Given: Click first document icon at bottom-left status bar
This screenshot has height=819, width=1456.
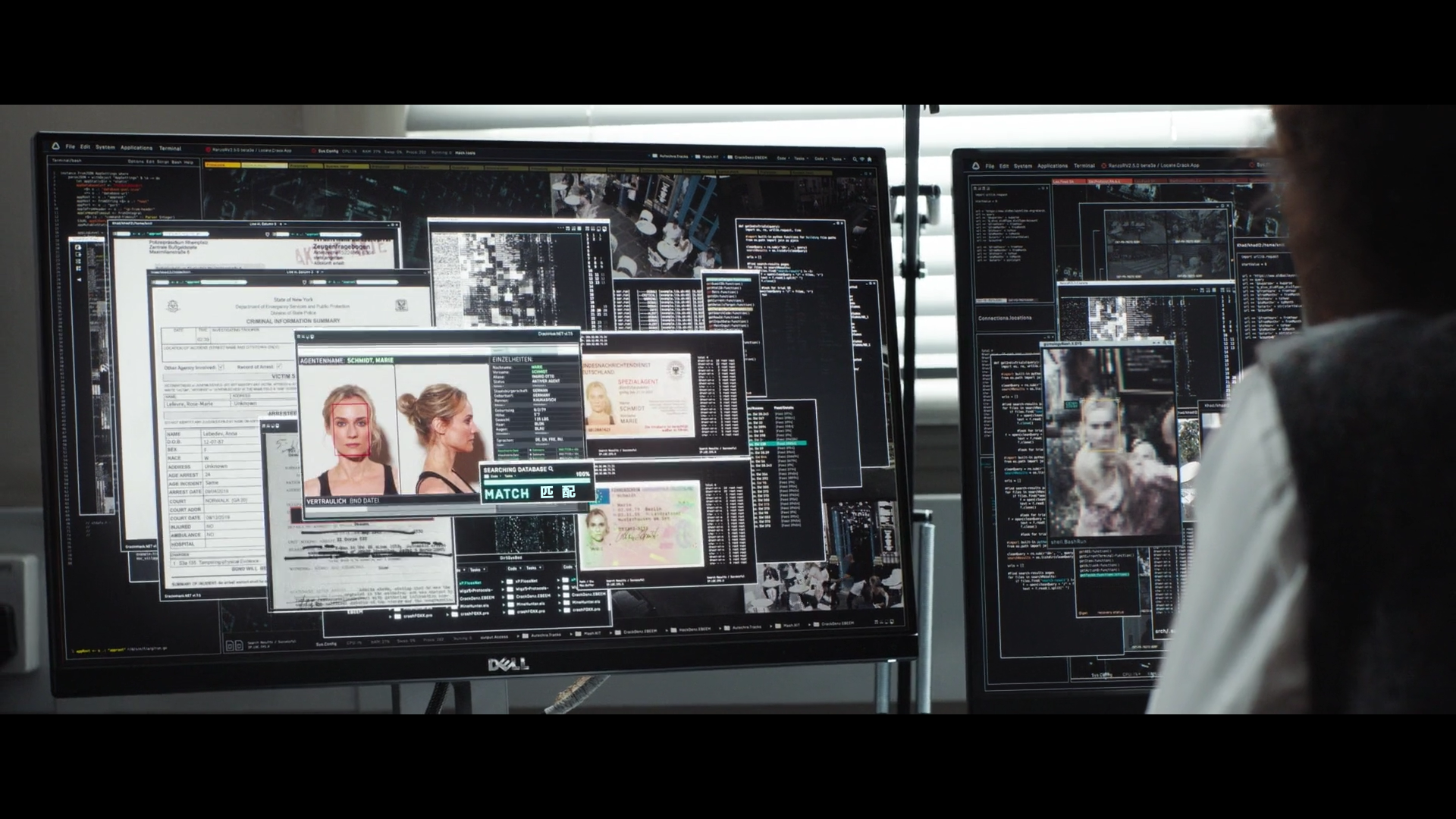Looking at the screenshot, I should tap(230, 645).
